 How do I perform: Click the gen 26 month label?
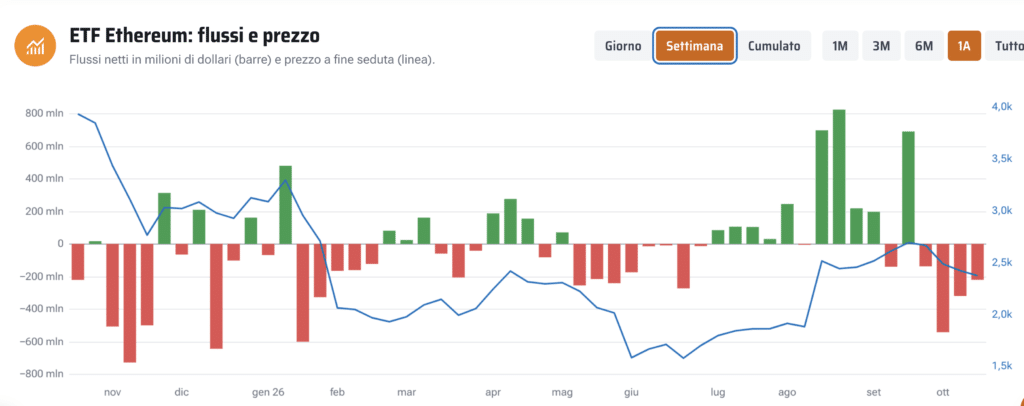pos(268,392)
